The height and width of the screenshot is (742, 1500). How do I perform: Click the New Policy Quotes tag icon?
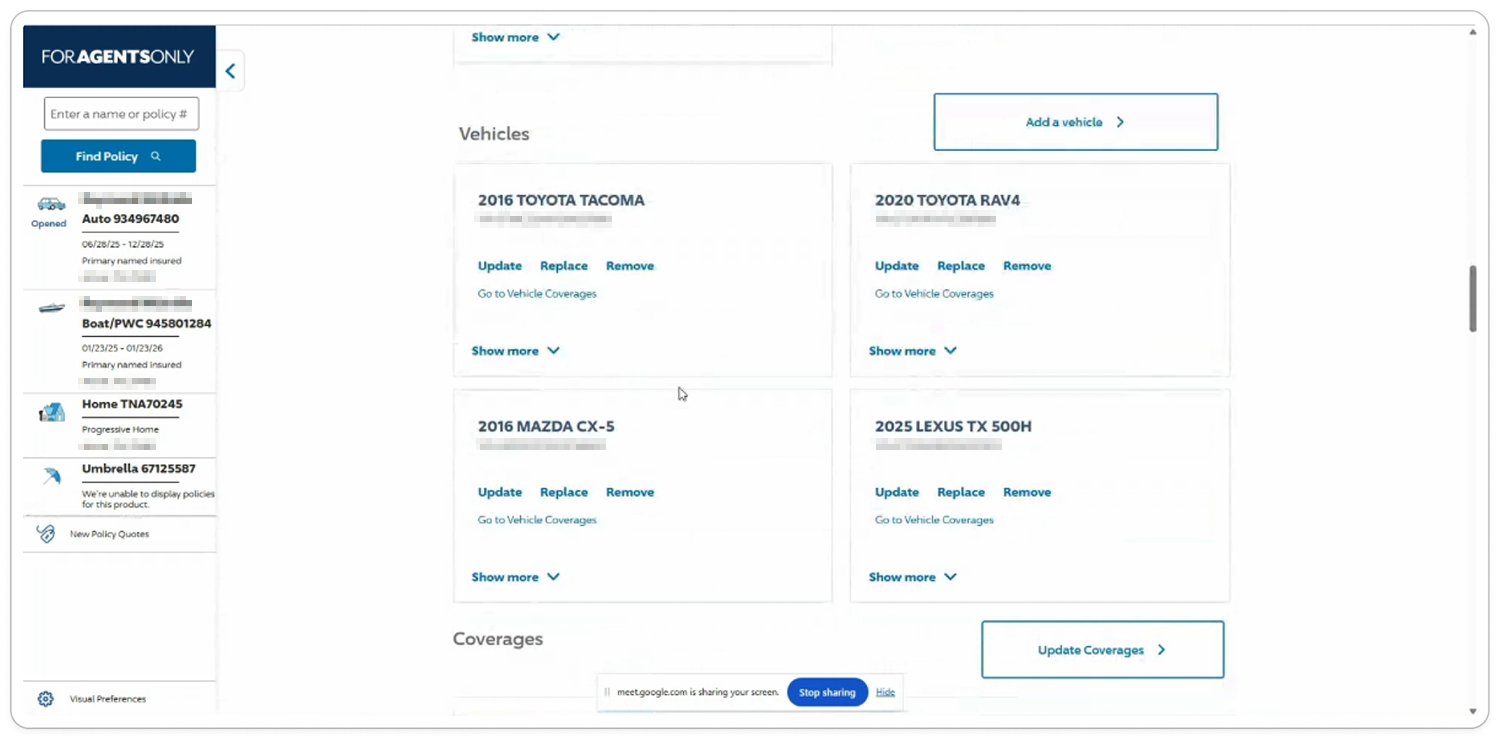[x=46, y=534]
